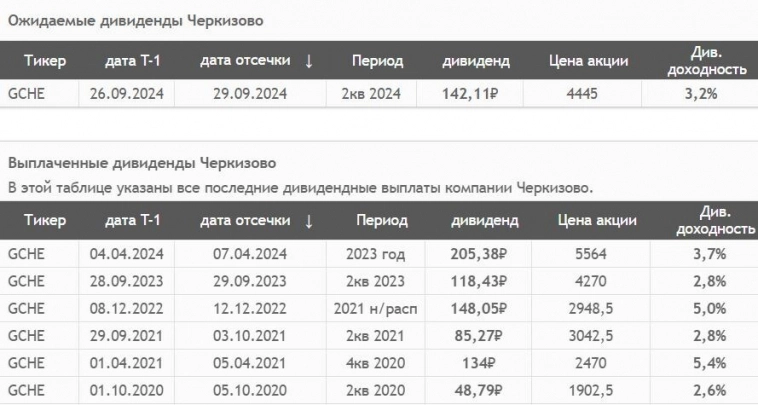Viewport: 758px width, 405px height.
Task: Click the 2021 н/расп period cell
Action: click(x=381, y=308)
